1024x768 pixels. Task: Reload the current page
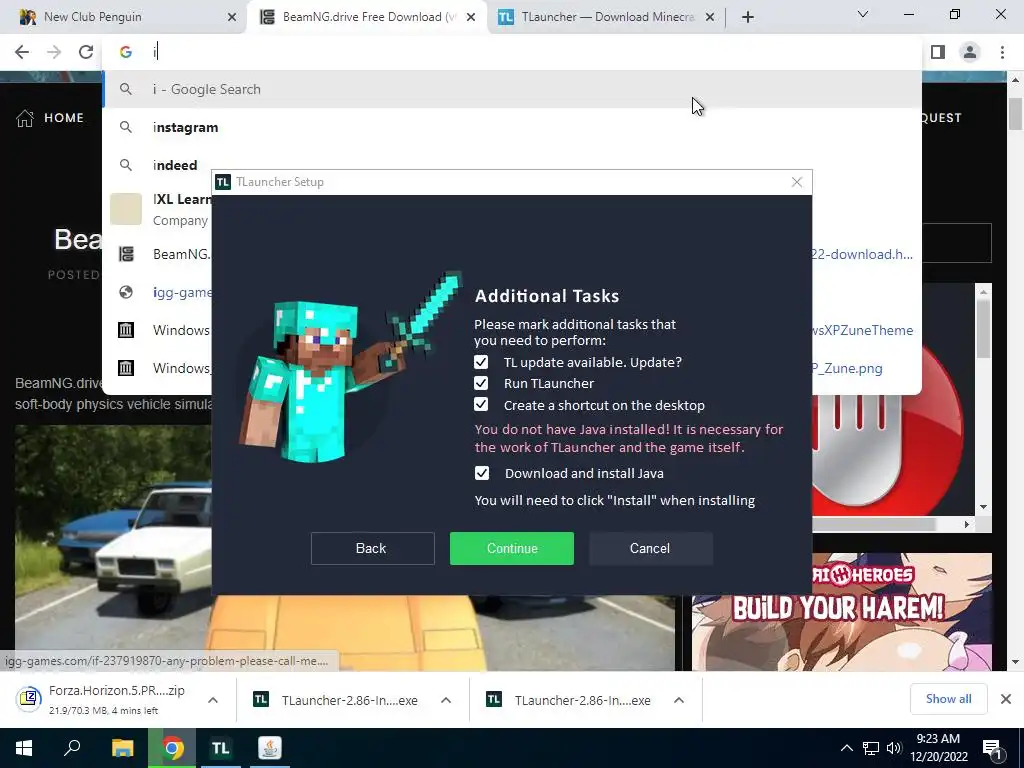[86, 52]
